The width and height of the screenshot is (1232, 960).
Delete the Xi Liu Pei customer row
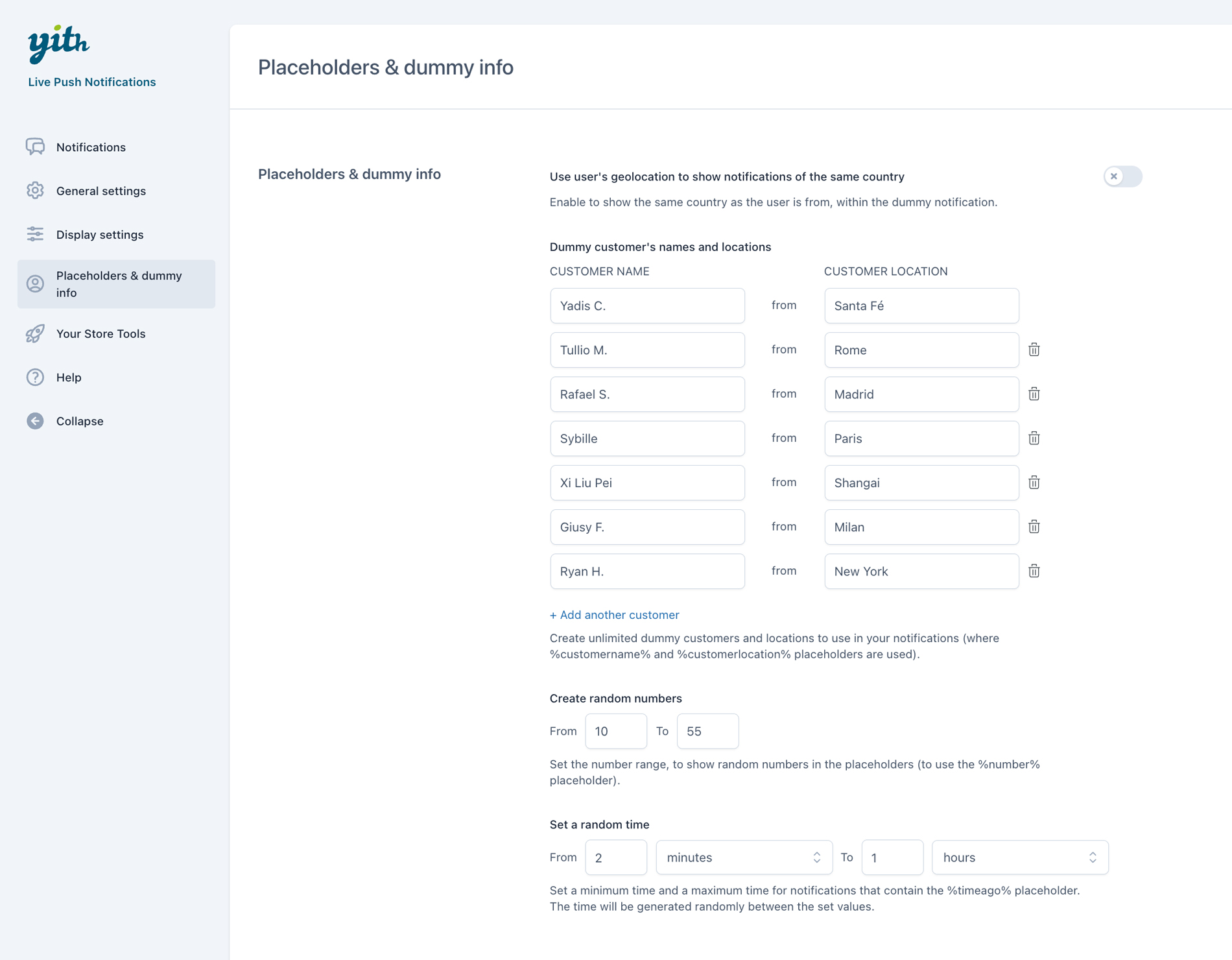pos(1034,483)
